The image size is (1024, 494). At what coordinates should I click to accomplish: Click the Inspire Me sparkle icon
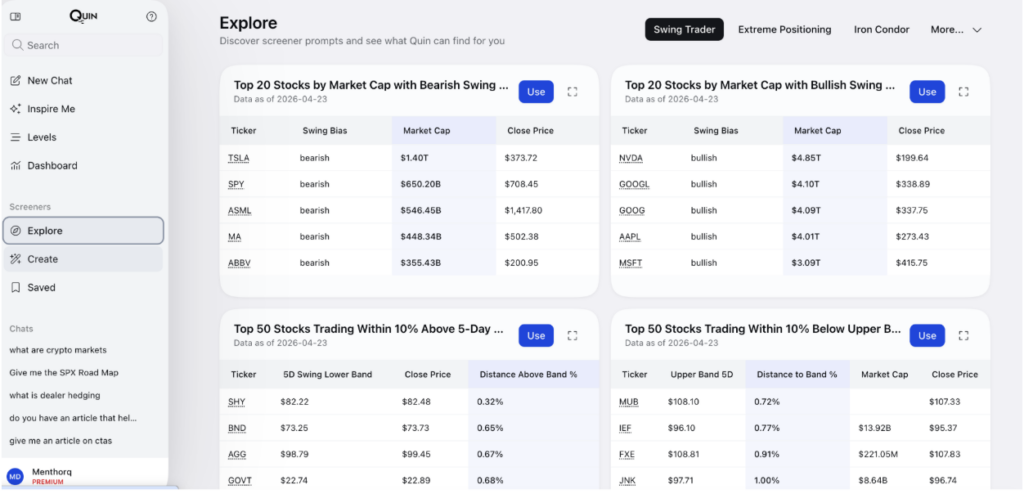[16, 109]
